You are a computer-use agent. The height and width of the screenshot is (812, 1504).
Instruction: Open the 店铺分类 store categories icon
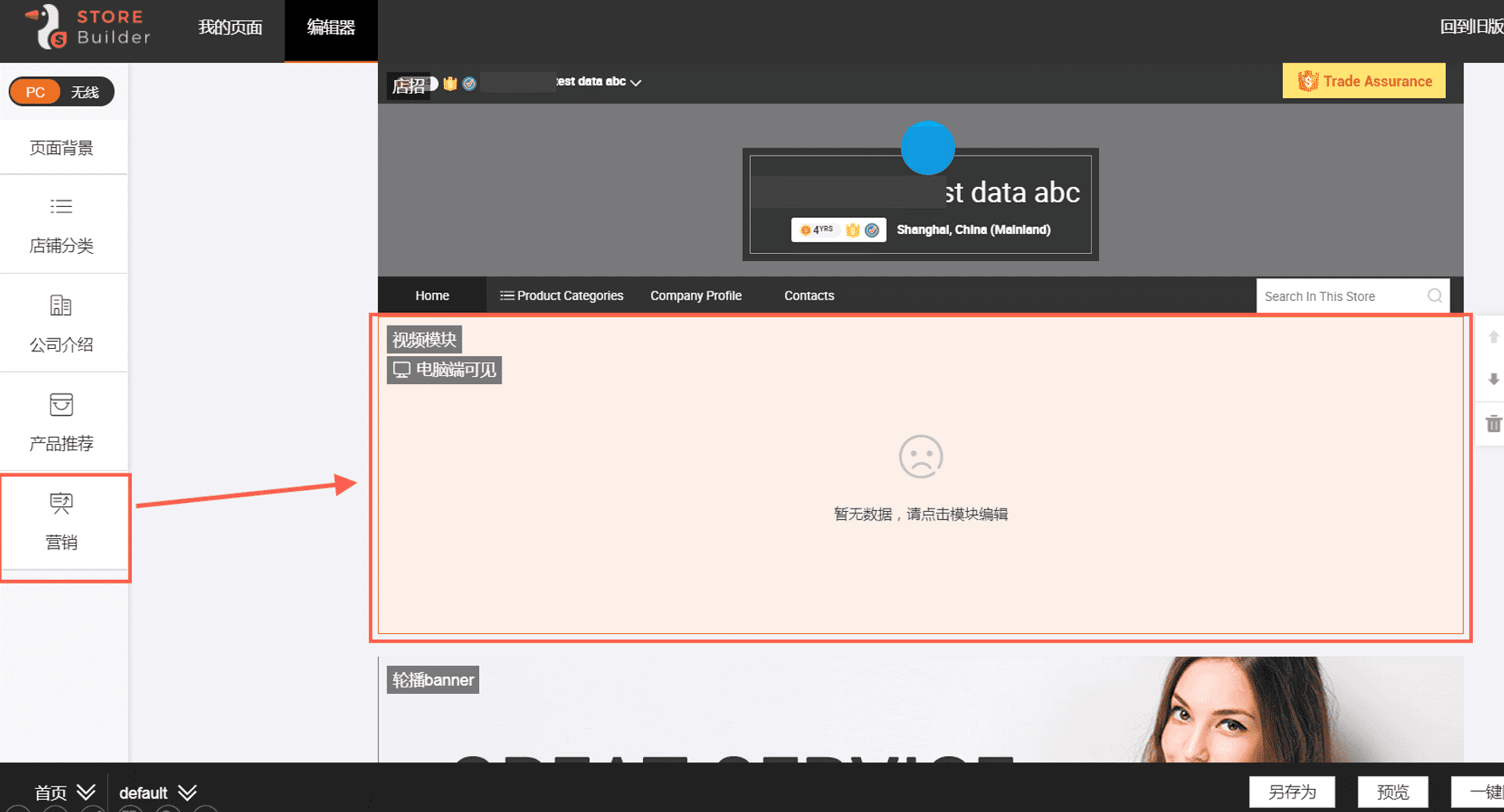tap(62, 207)
